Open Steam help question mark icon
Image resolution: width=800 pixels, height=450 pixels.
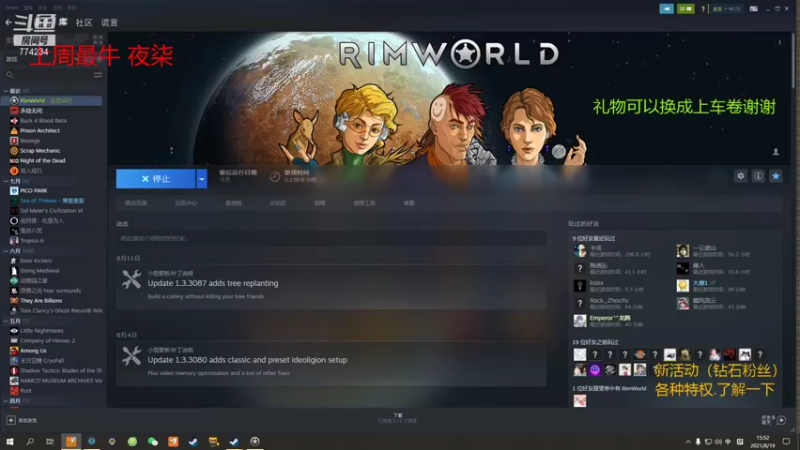click(703, 9)
